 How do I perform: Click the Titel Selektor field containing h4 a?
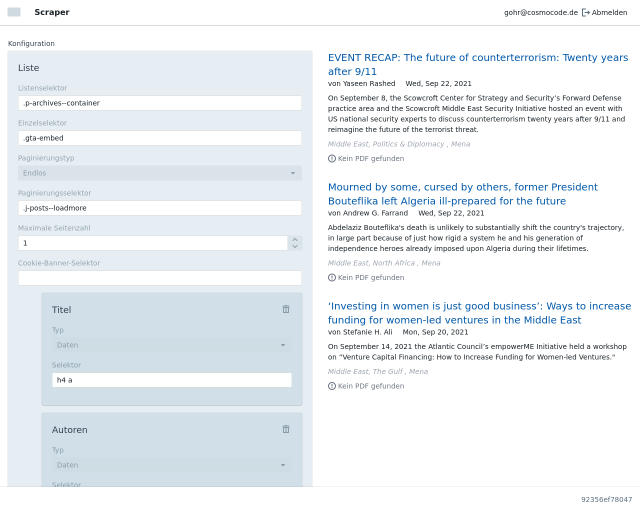[171, 380]
